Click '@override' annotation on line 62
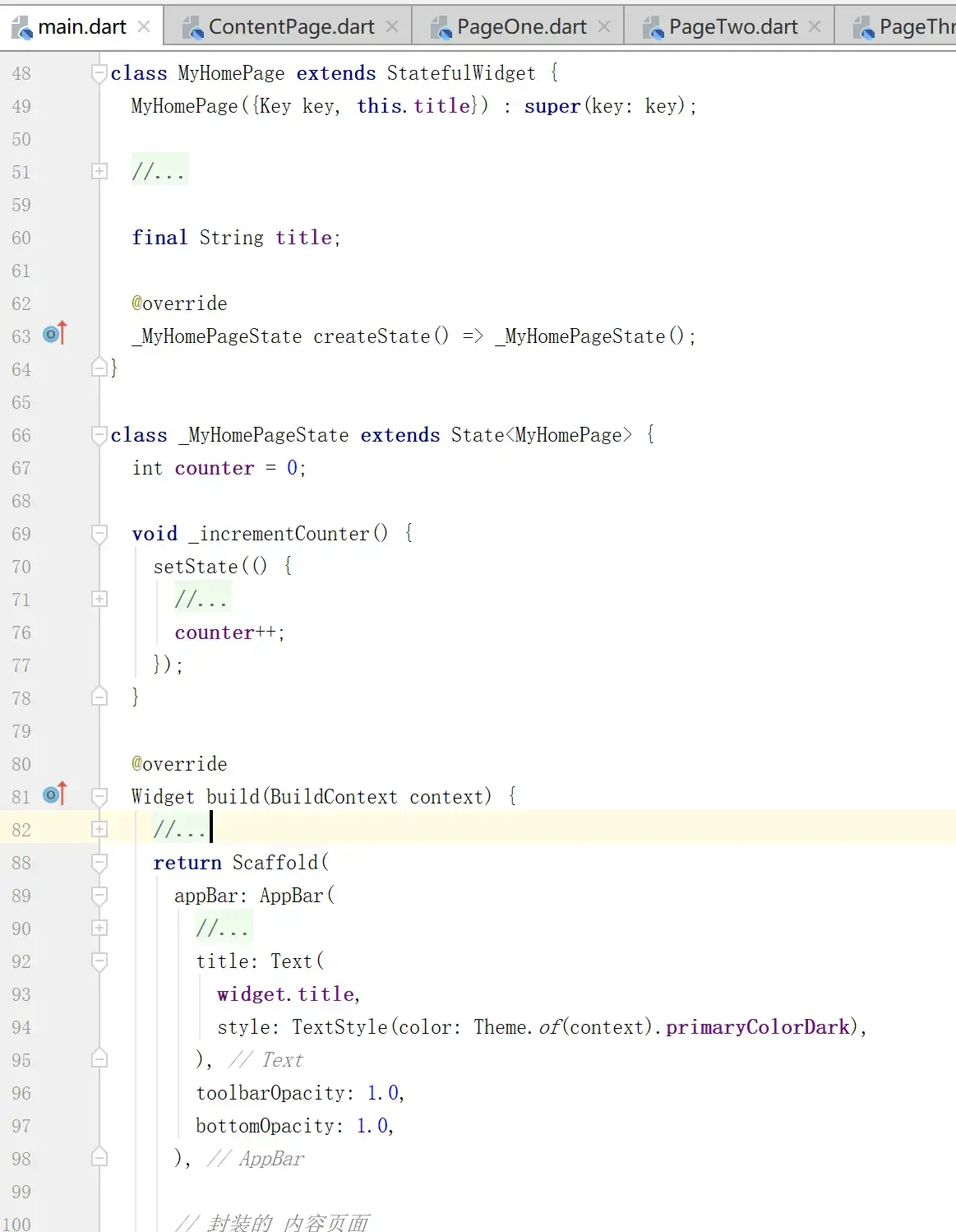This screenshot has height=1232, width=956. tap(179, 303)
